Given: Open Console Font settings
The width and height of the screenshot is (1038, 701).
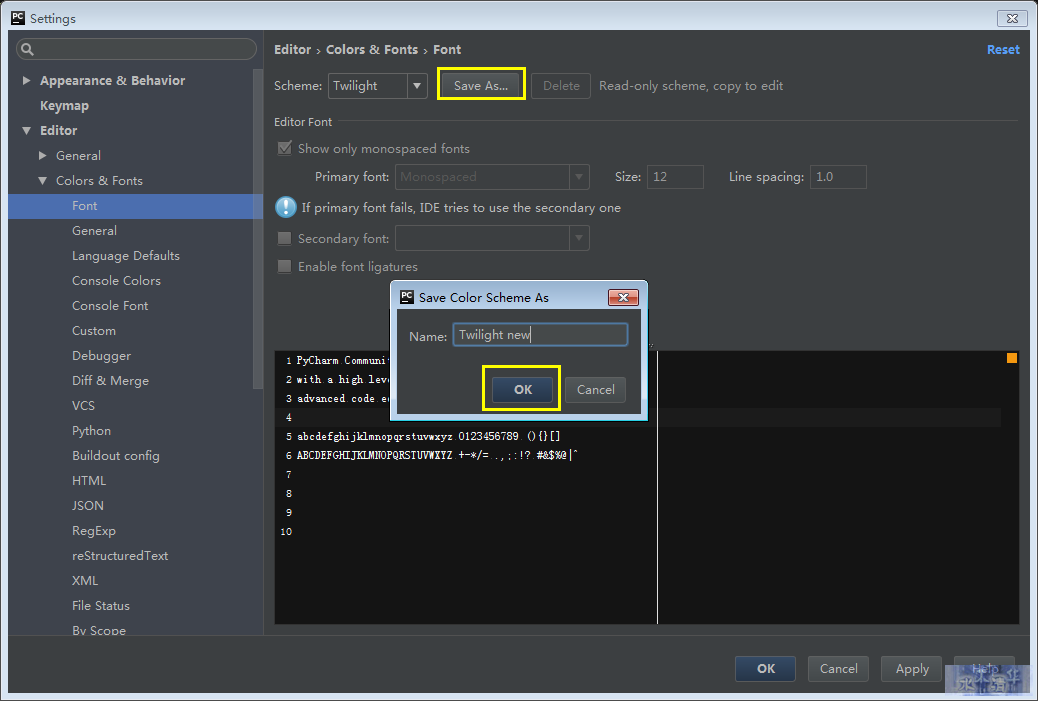Looking at the screenshot, I should click(x=110, y=306).
